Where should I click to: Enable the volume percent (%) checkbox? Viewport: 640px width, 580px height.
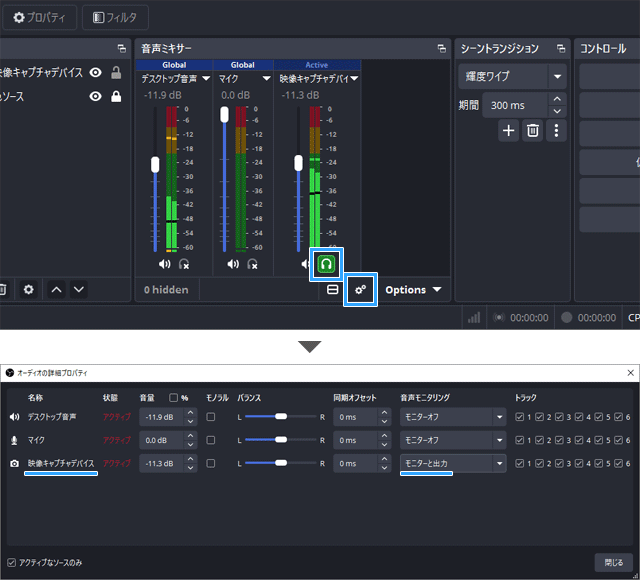174,397
